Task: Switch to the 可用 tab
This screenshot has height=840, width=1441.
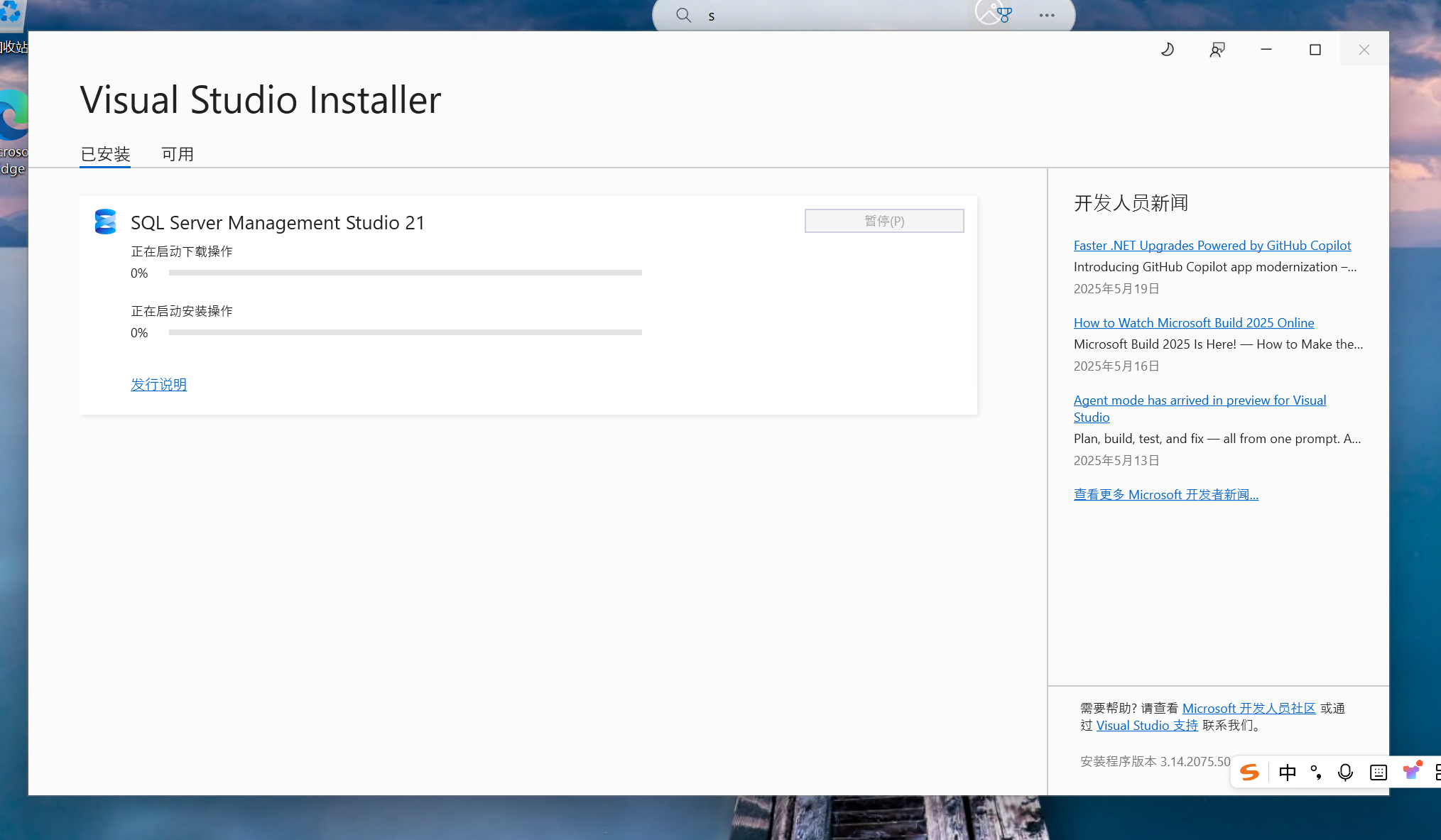Action: (x=178, y=154)
